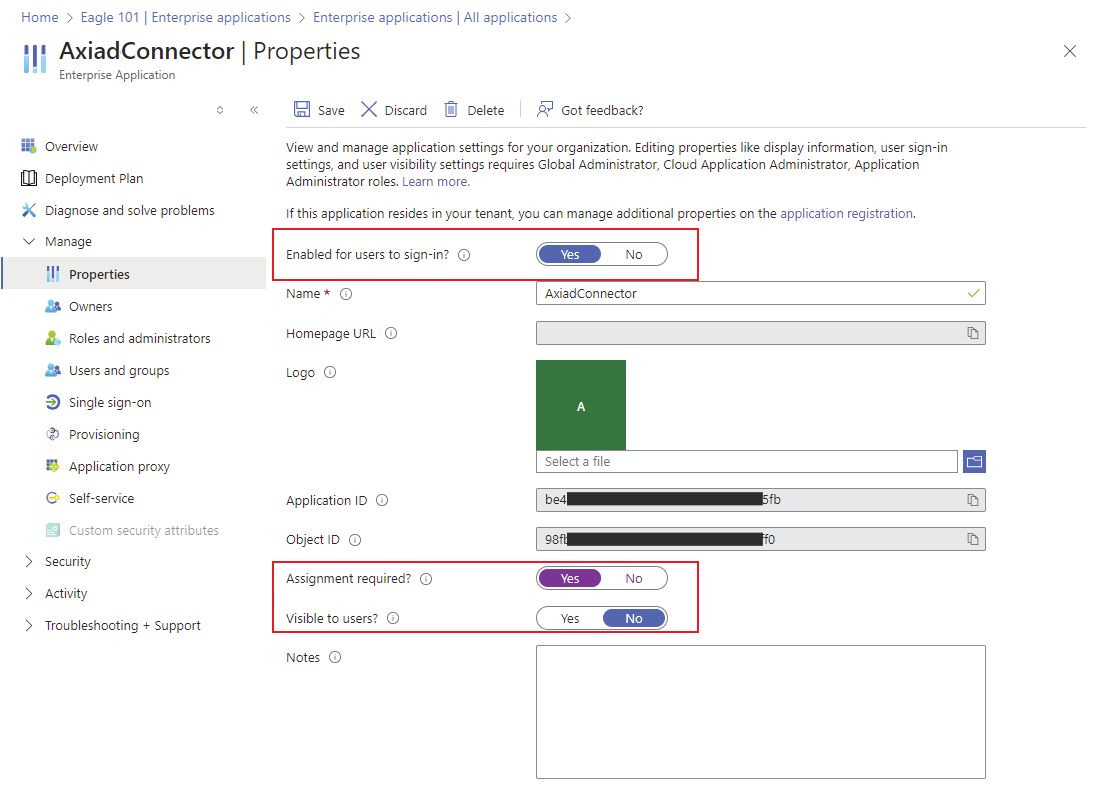Set Enabled for users to sign-in to Yes
1105x797 pixels.
click(569, 254)
